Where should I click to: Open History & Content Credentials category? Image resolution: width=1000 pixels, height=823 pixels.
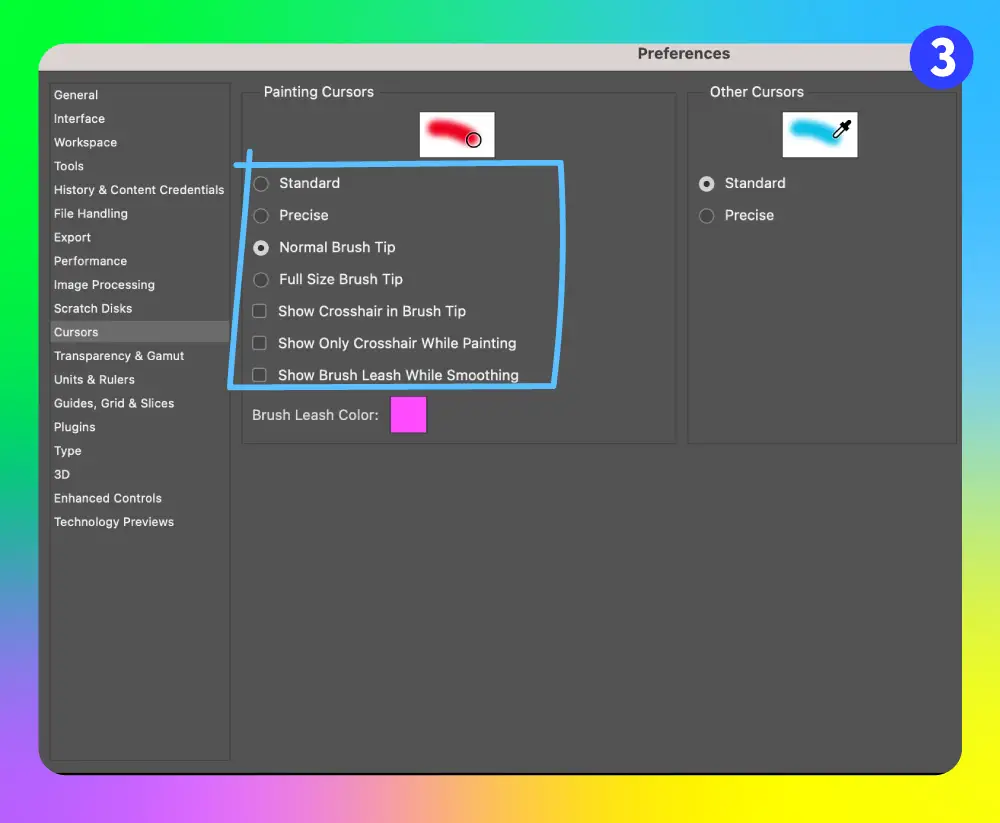(x=139, y=189)
